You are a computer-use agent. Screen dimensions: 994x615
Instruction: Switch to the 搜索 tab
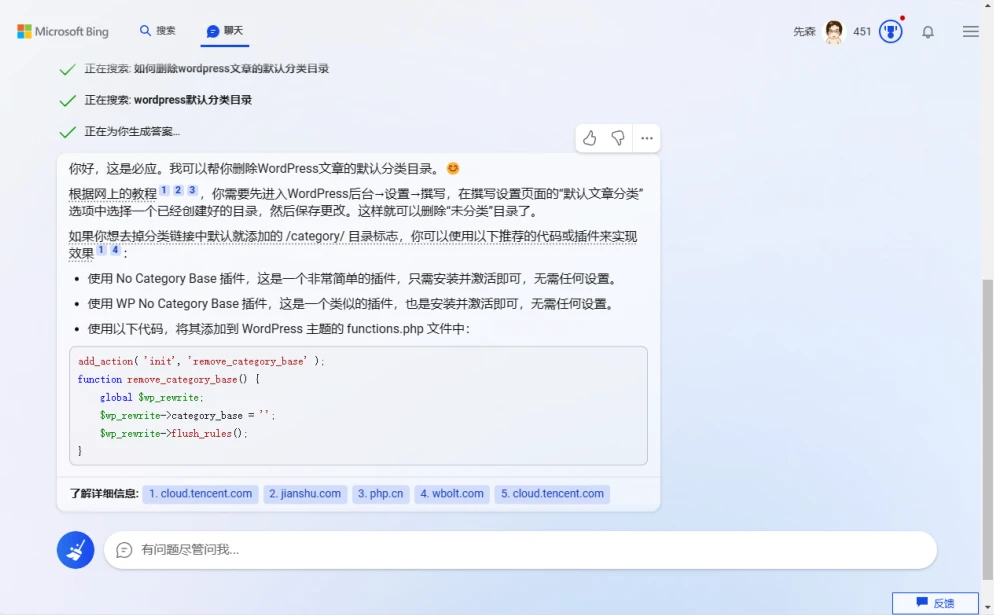tap(157, 31)
